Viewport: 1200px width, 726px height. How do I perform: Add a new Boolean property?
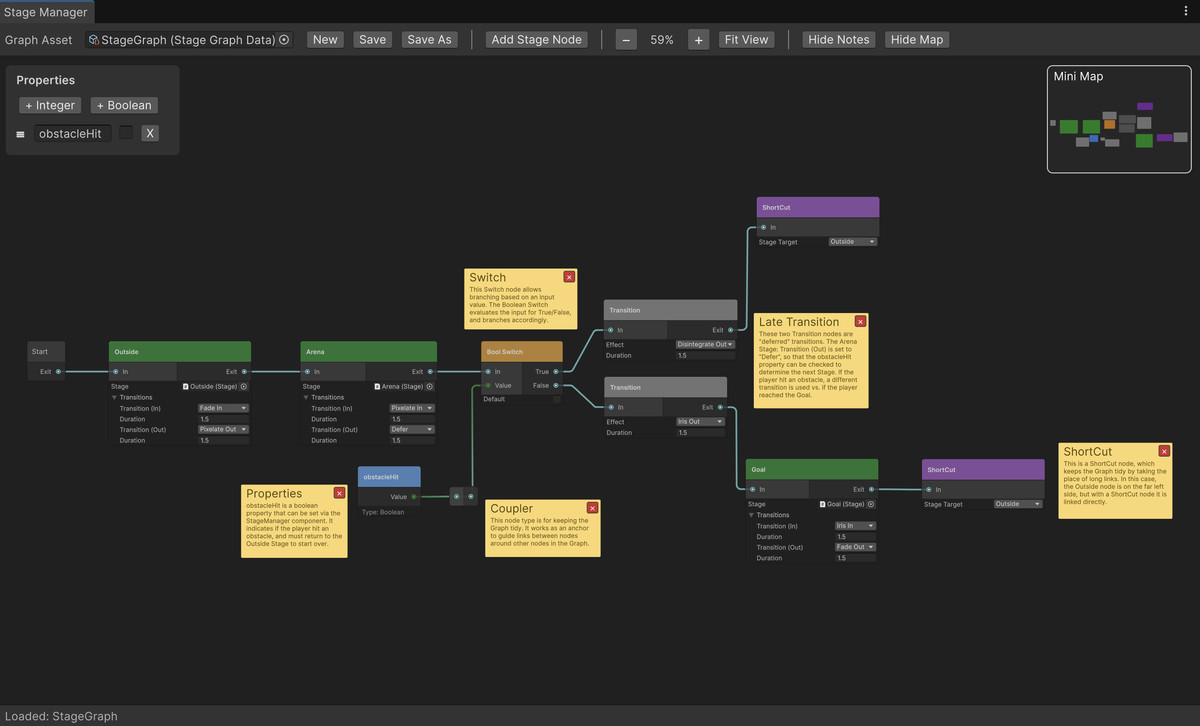point(124,105)
